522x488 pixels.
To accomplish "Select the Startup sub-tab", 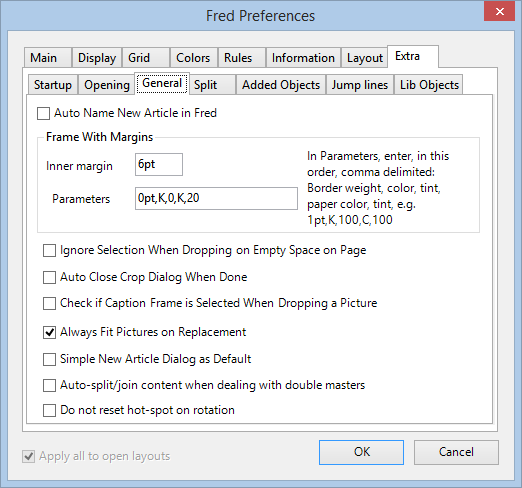I will [x=53, y=85].
